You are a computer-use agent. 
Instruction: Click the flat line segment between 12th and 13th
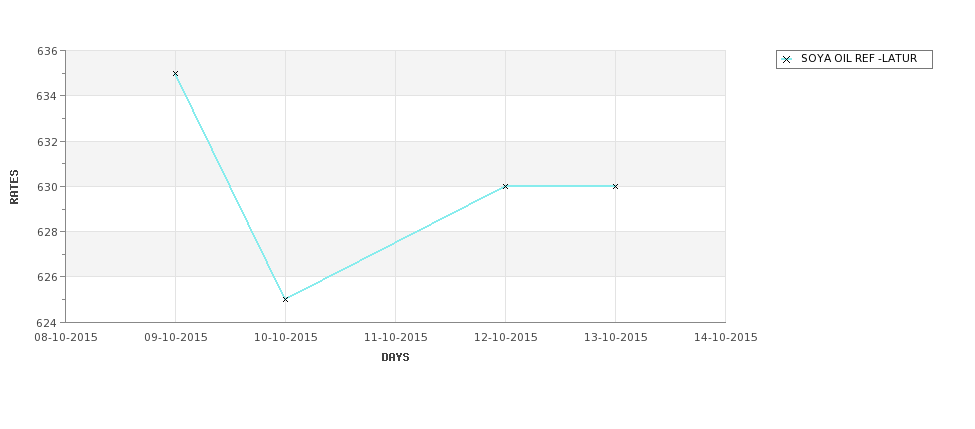[560, 187]
